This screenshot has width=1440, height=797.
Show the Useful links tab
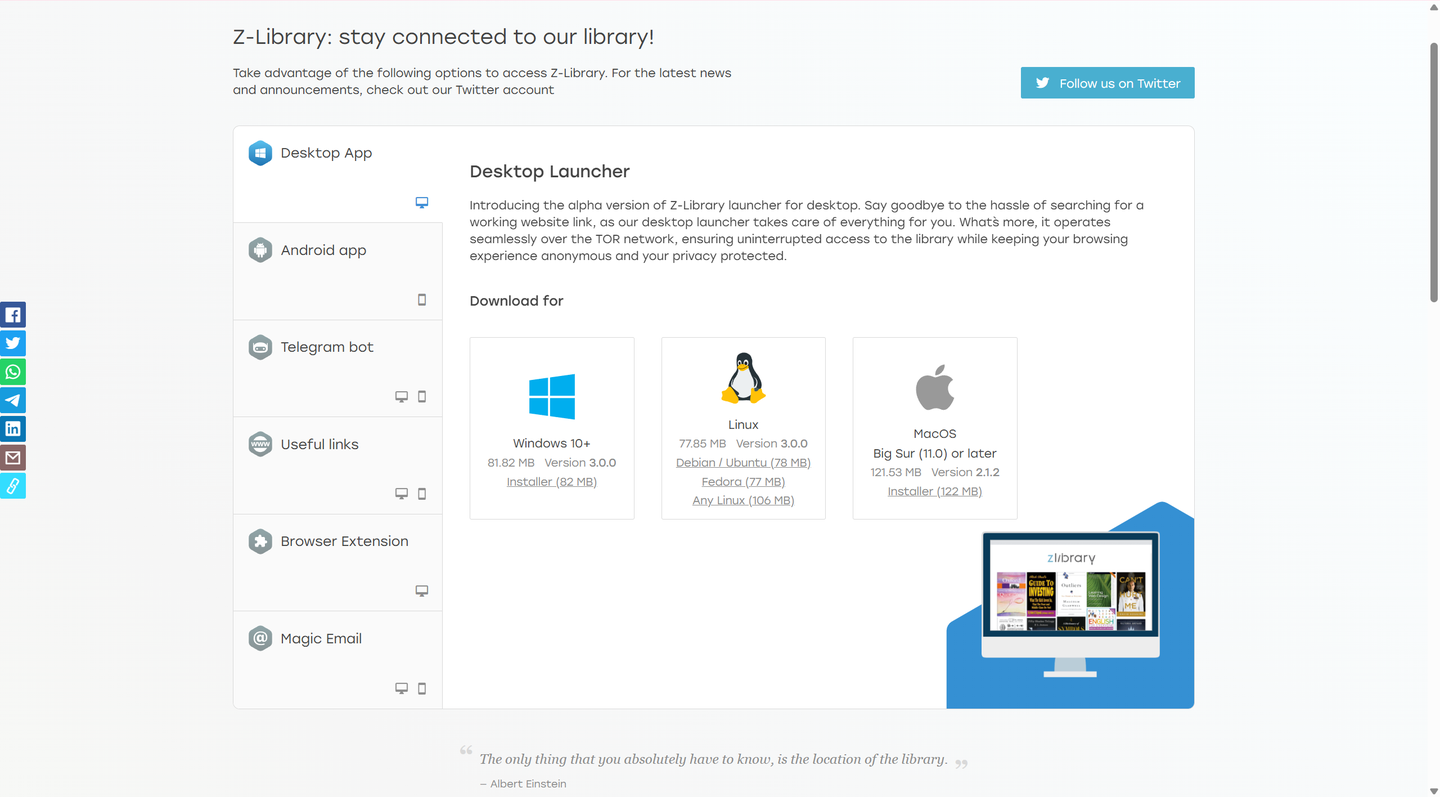[338, 465]
